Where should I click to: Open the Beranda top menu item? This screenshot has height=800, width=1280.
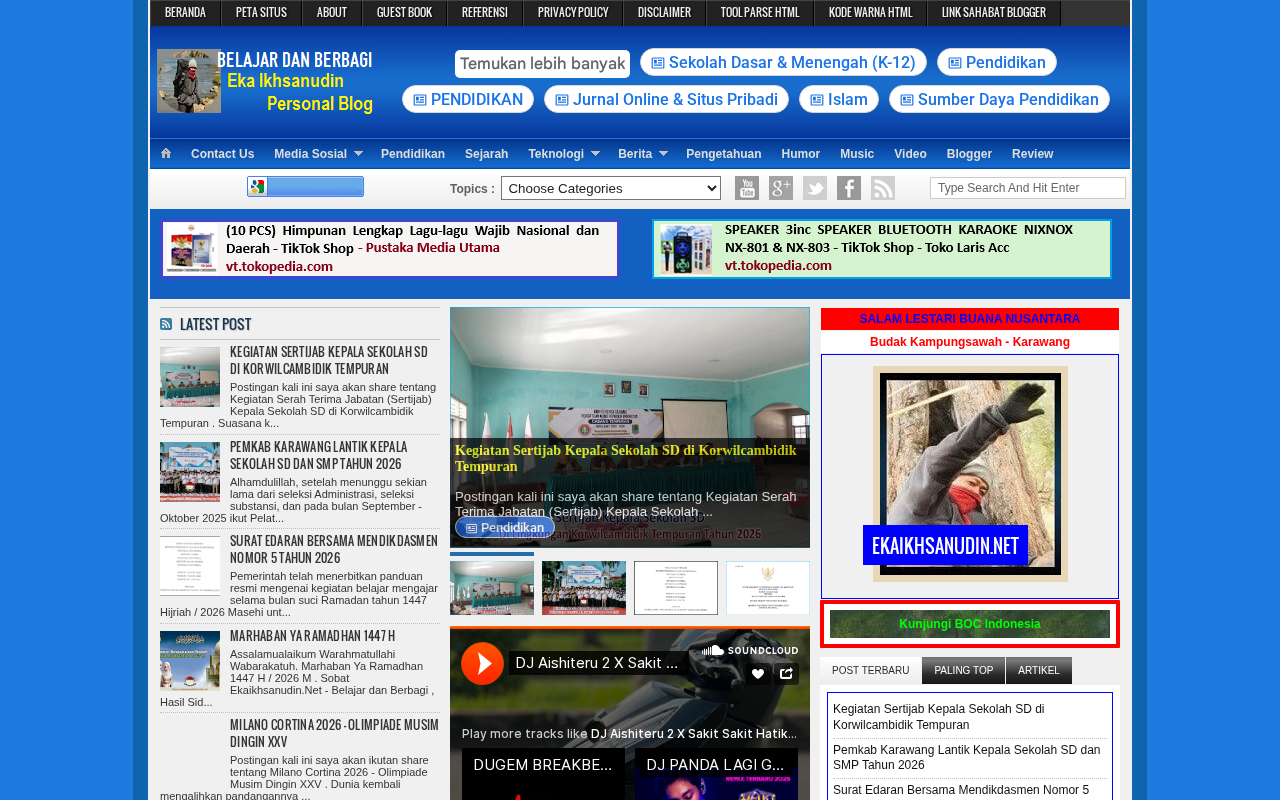tap(185, 13)
